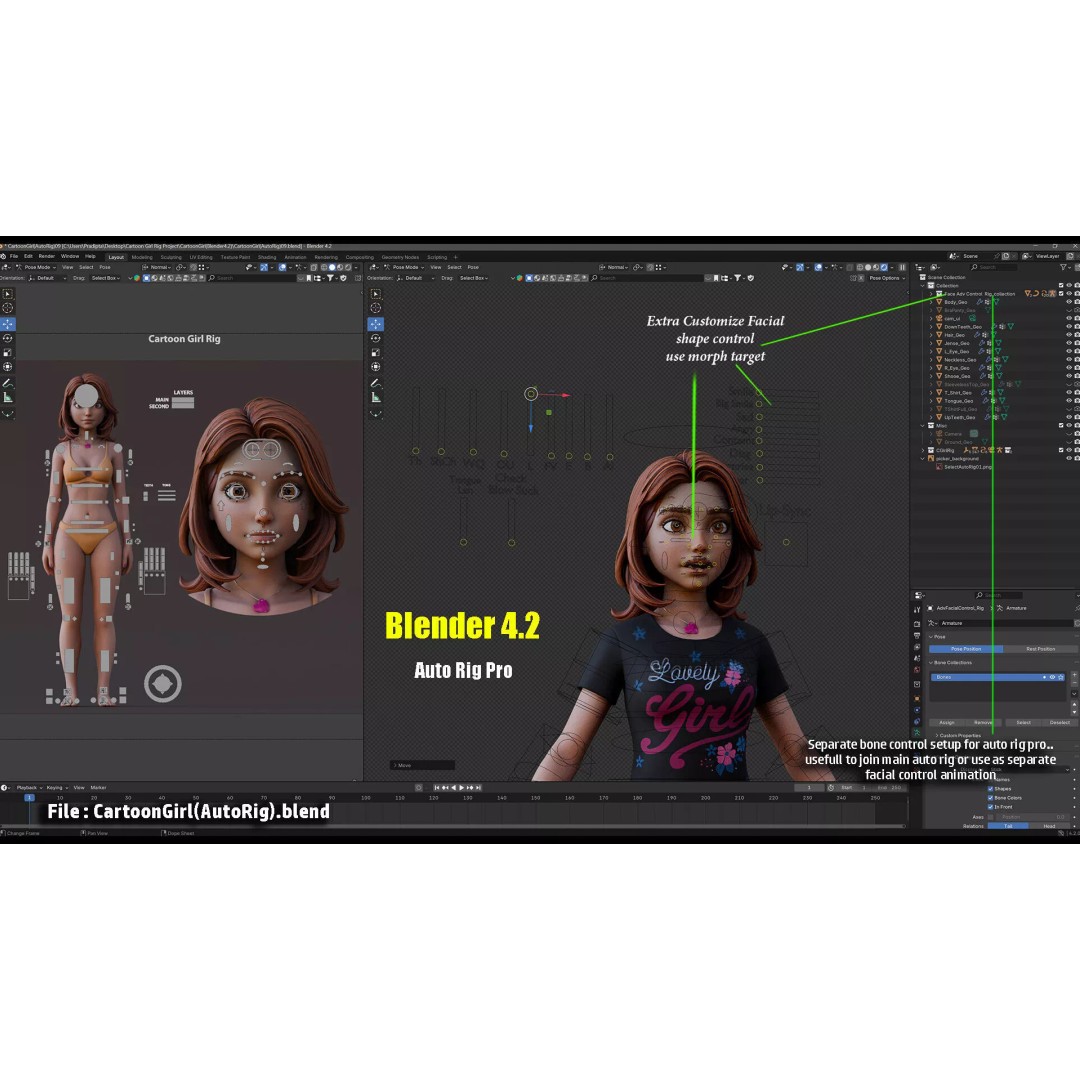The width and height of the screenshot is (1080, 1080).
Task: Click the Rest Position button
Action: pos(1041,649)
